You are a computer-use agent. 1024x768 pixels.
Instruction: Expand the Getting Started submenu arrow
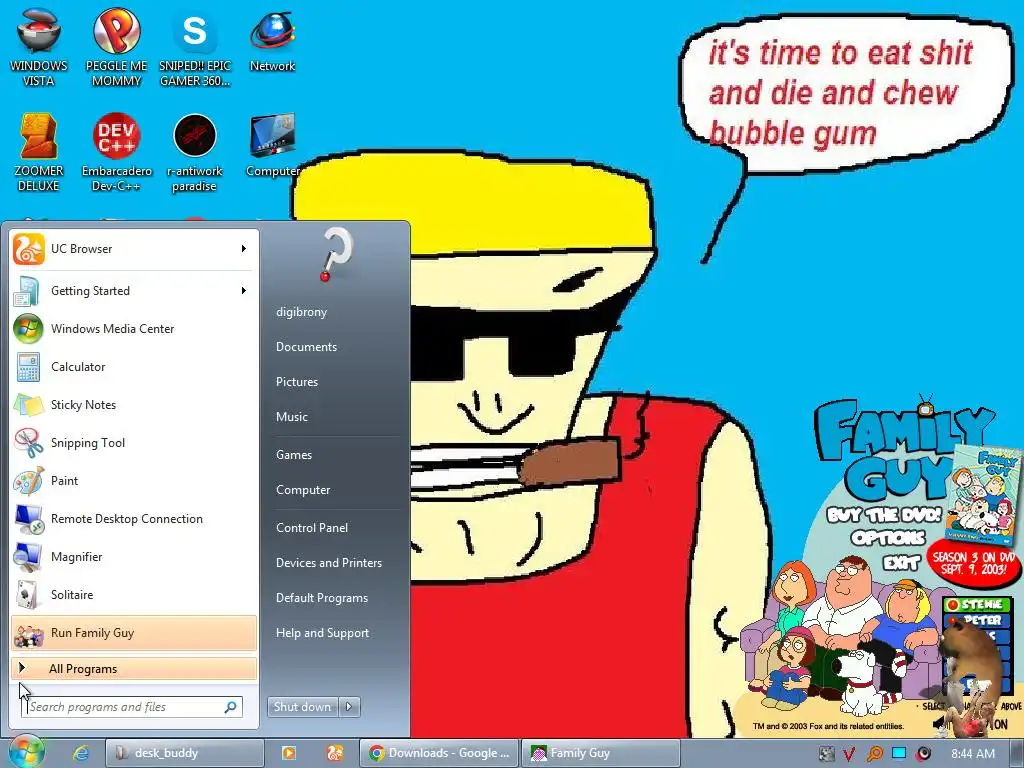244,291
